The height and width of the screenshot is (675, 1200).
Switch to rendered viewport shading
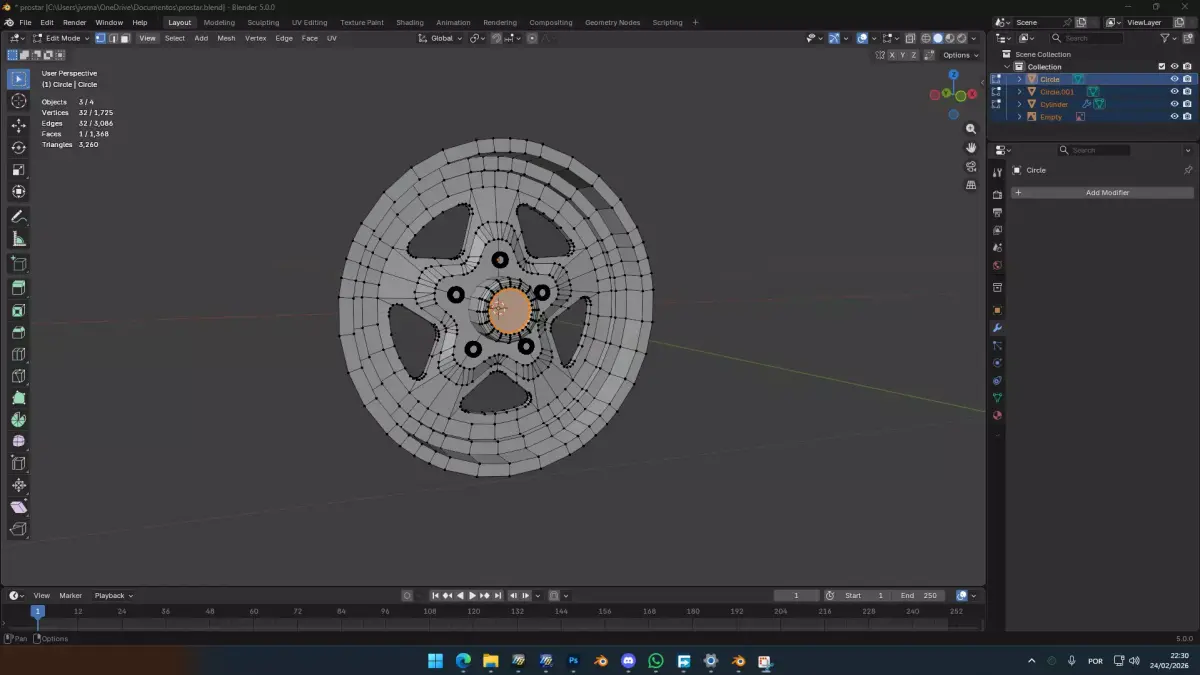[x=962, y=38]
